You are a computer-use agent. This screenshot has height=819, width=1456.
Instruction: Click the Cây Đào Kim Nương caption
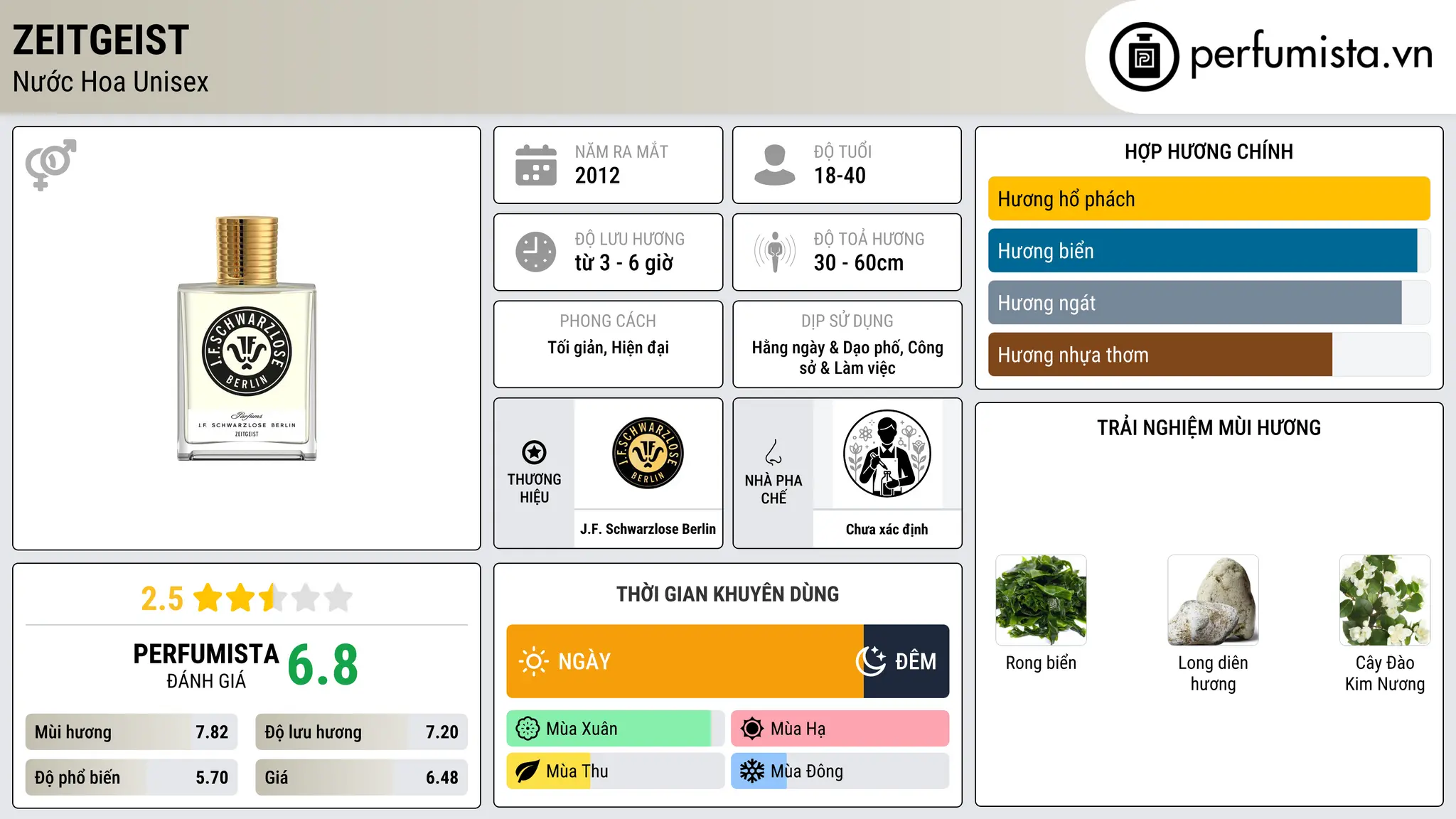(x=1385, y=673)
